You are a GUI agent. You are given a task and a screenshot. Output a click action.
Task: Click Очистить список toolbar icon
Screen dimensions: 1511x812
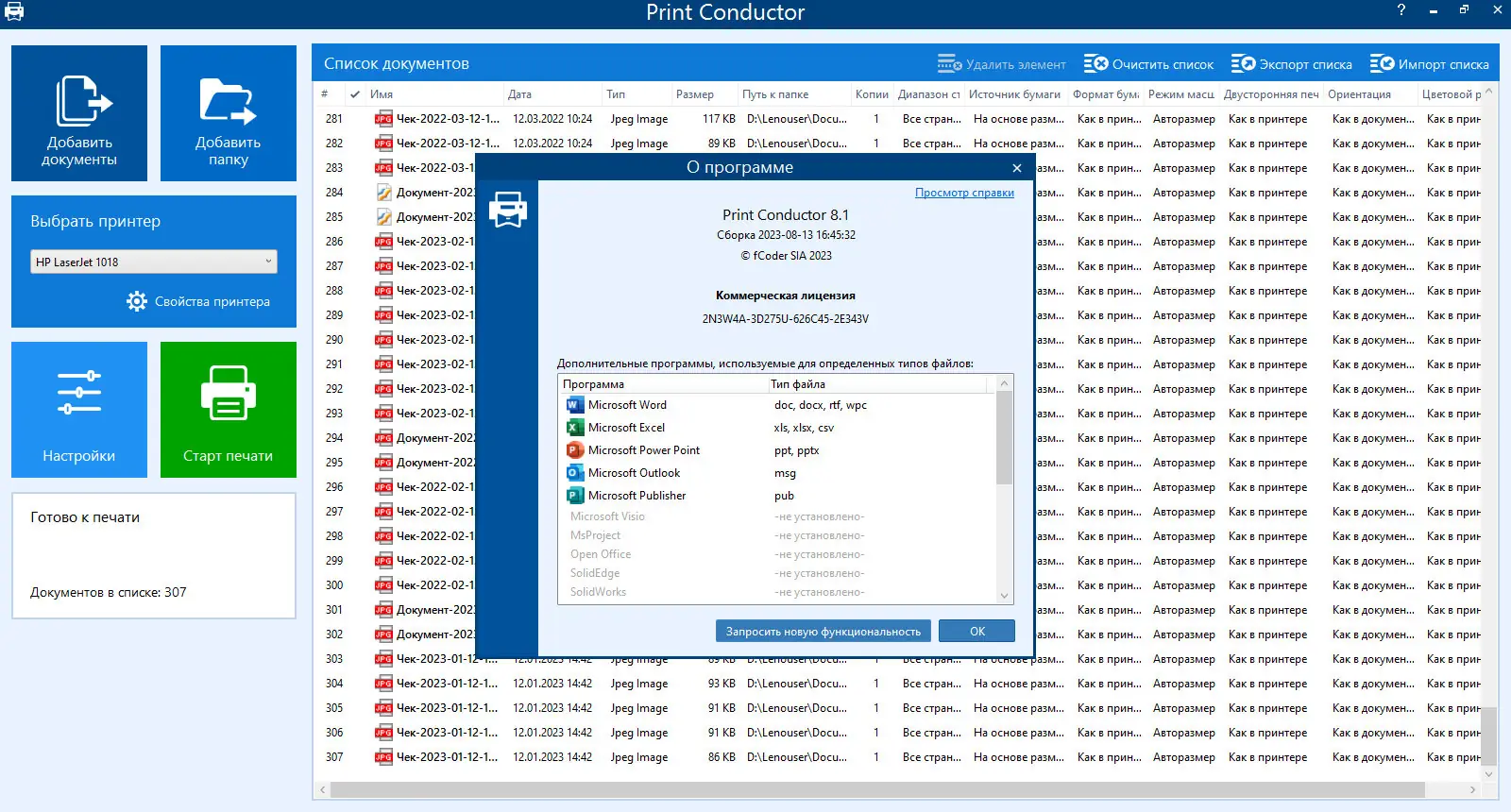tap(1095, 64)
